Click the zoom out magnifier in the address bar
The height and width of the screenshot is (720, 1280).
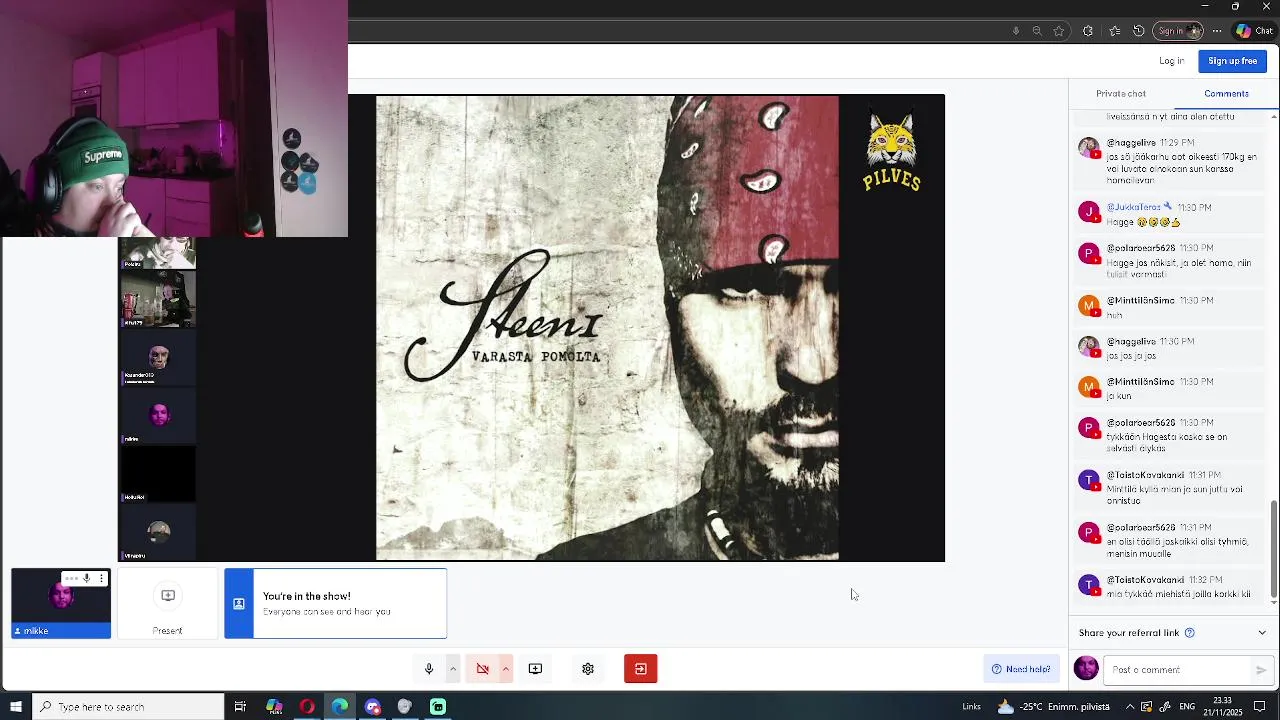point(1037,31)
